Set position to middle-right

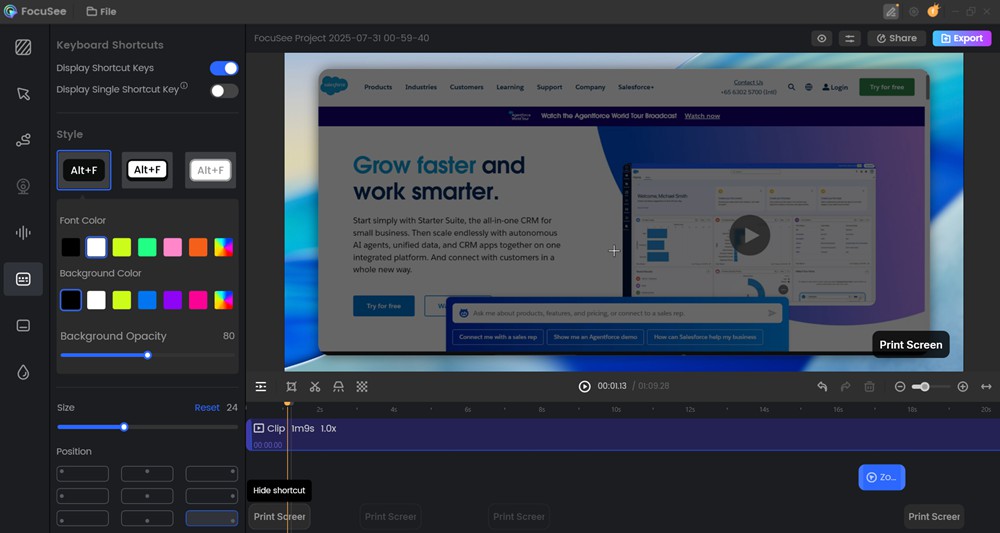pos(212,496)
